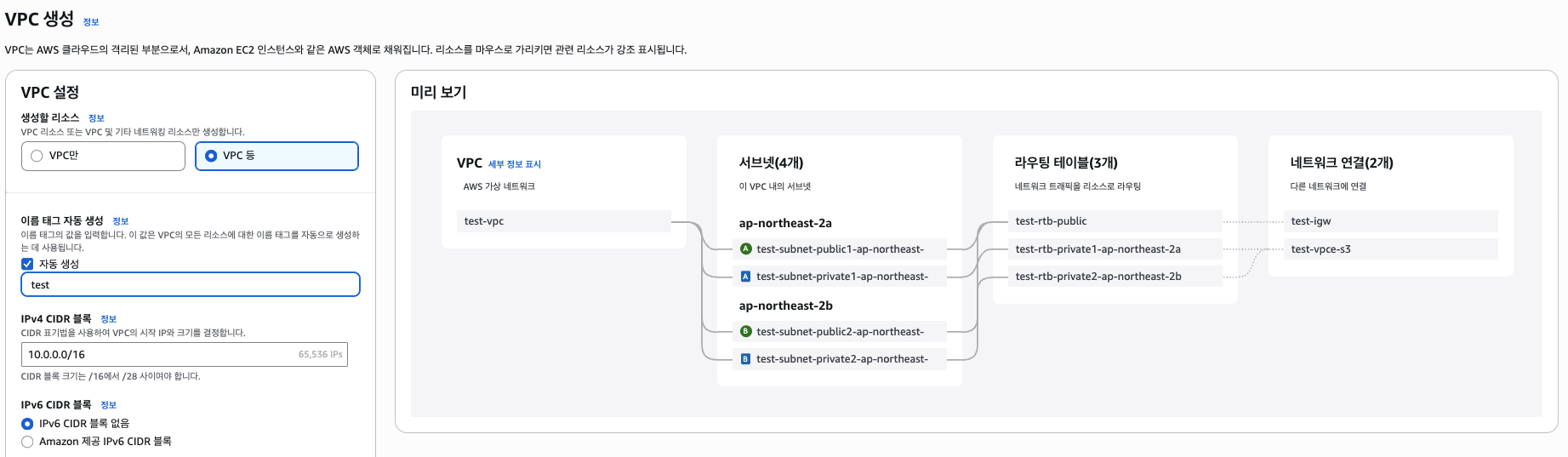1568x457 pixels.
Task: Open '정보' link beside IPv4 CIDR 블록
Action: coord(108,319)
